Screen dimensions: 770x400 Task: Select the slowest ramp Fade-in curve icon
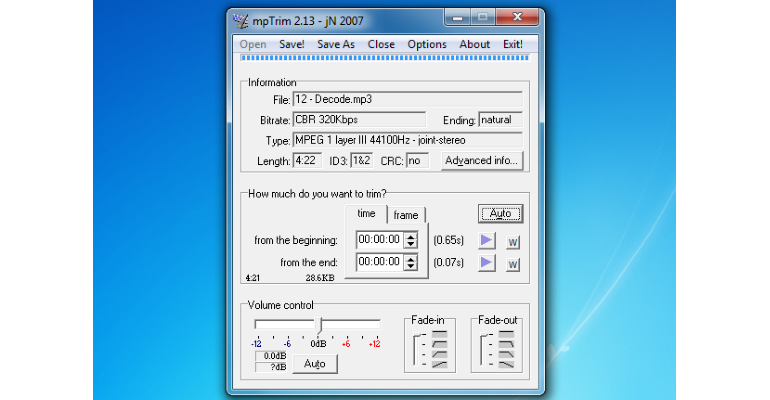coord(440,364)
